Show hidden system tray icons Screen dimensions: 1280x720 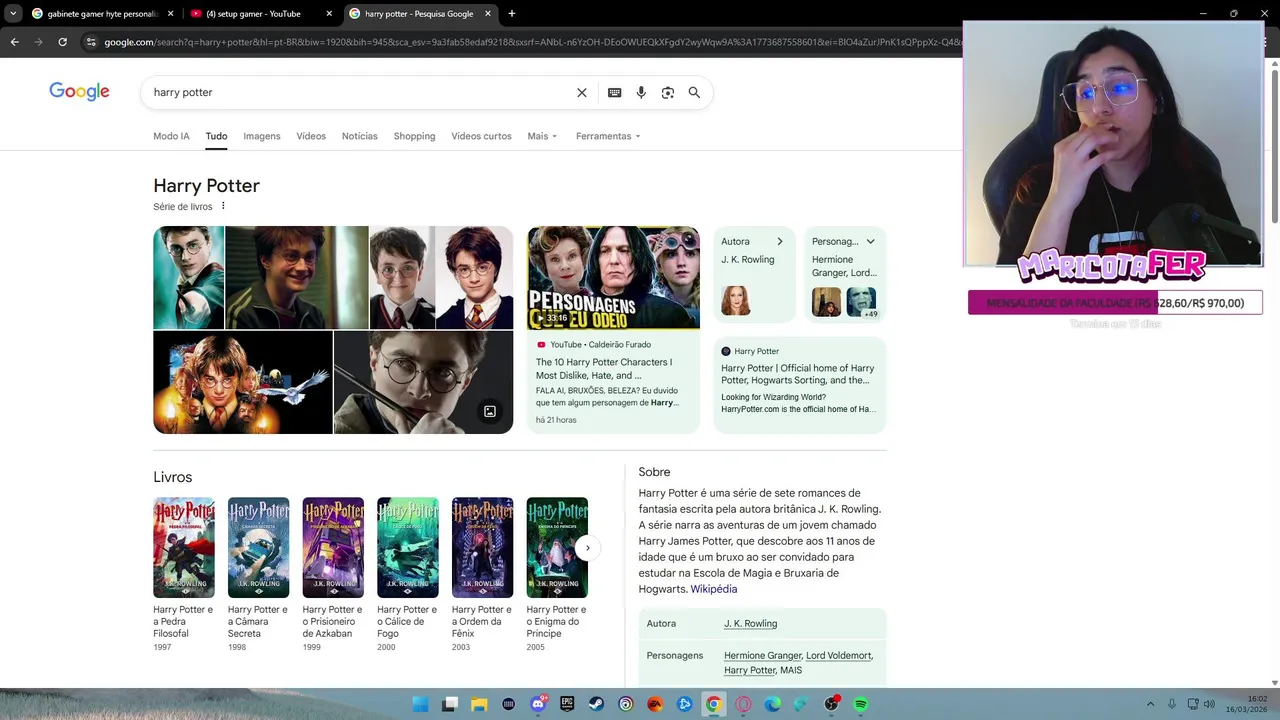pos(1150,704)
